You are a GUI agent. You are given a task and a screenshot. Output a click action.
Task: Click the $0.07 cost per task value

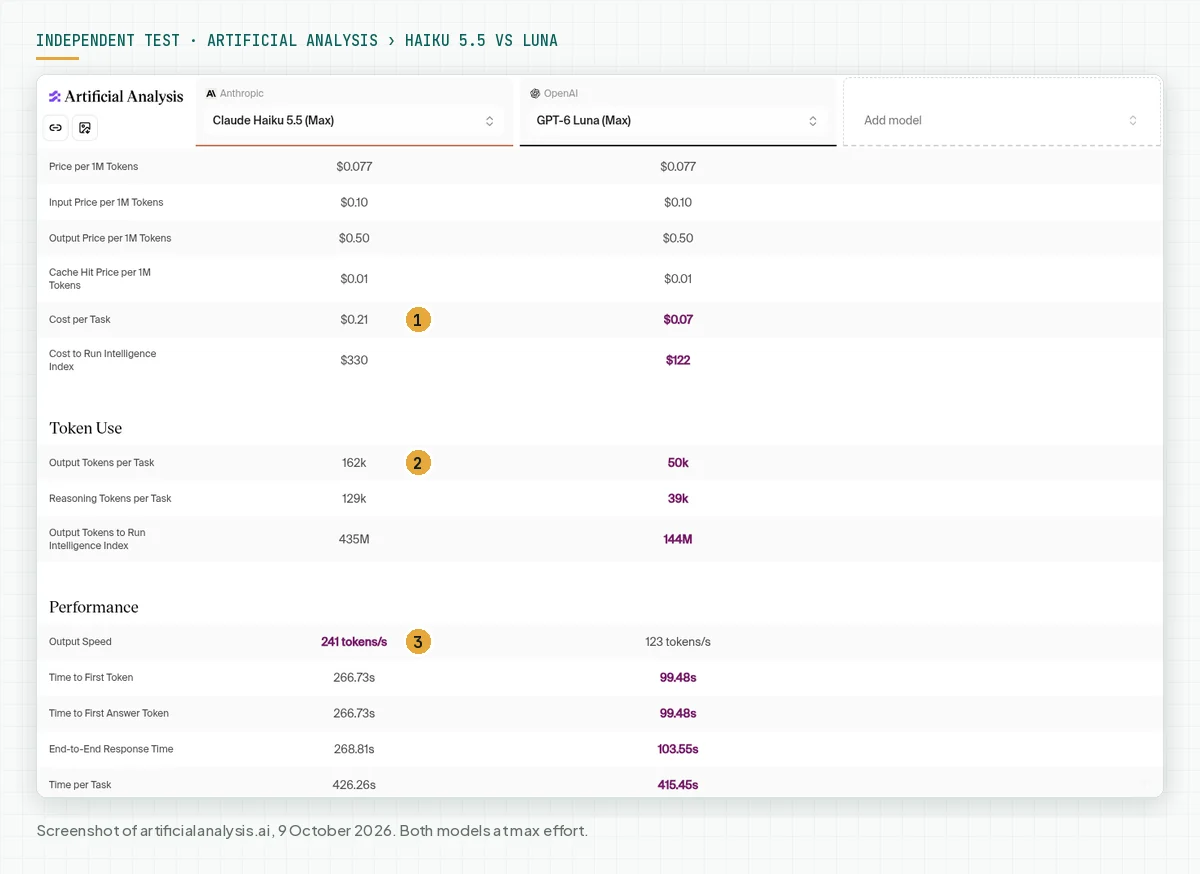[x=678, y=320]
